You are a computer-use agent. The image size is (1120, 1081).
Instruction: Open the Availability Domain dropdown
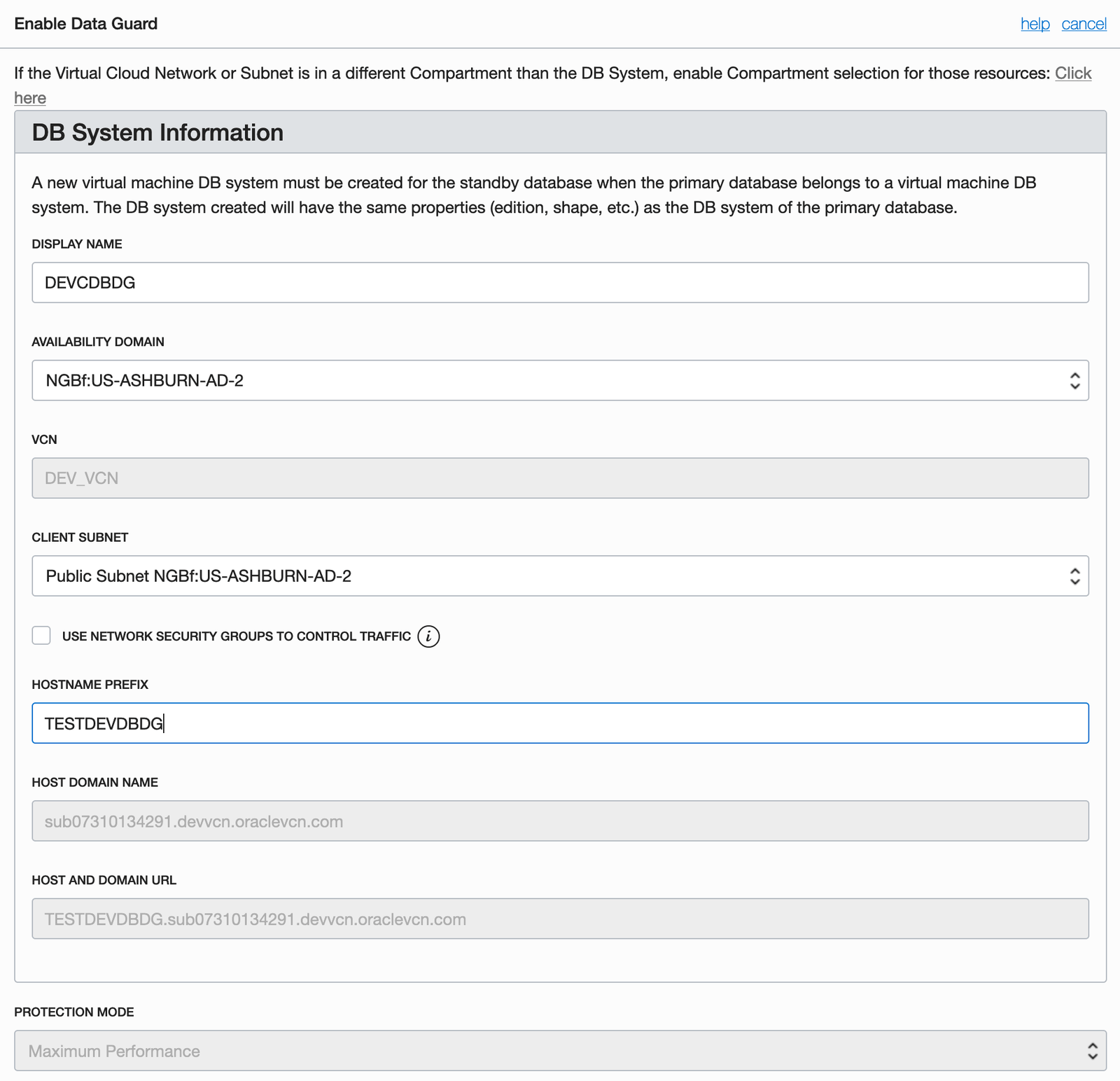pyautogui.click(x=560, y=380)
